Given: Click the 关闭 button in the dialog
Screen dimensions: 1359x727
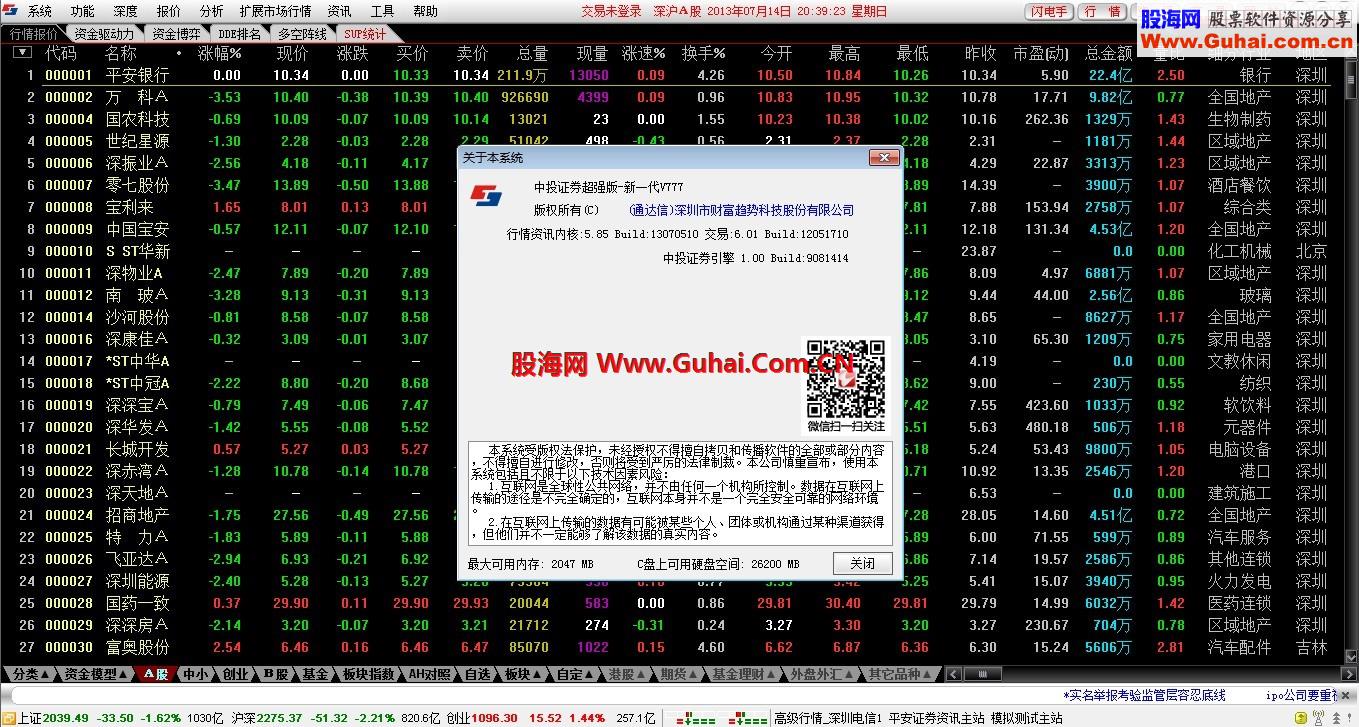Looking at the screenshot, I should tap(862, 563).
